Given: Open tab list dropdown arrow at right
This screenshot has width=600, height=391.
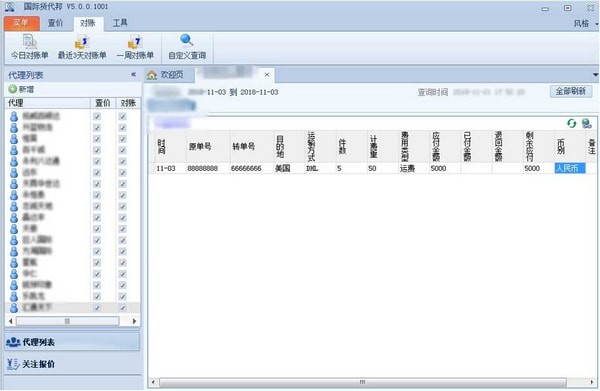Looking at the screenshot, I should click(595, 75).
